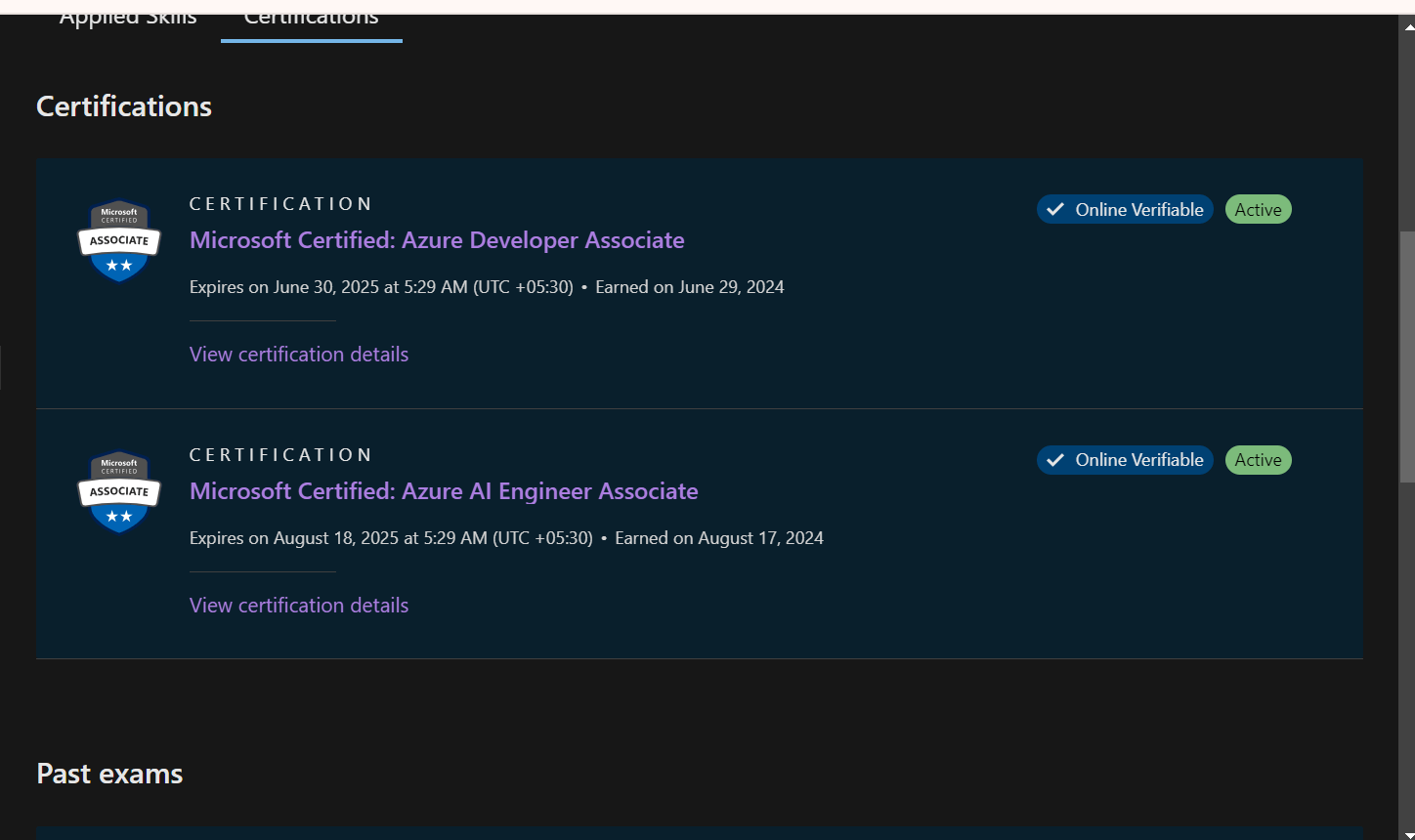This screenshot has width=1415, height=840.
Task: Click the Azure Developer Associate badge icon
Action: point(118,239)
